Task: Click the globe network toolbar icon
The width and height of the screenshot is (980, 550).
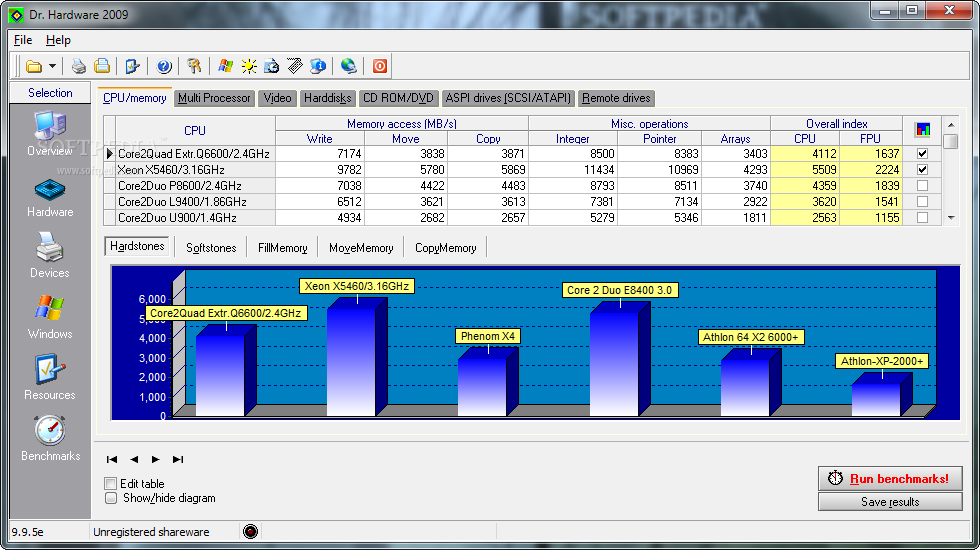Action: tap(349, 66)
